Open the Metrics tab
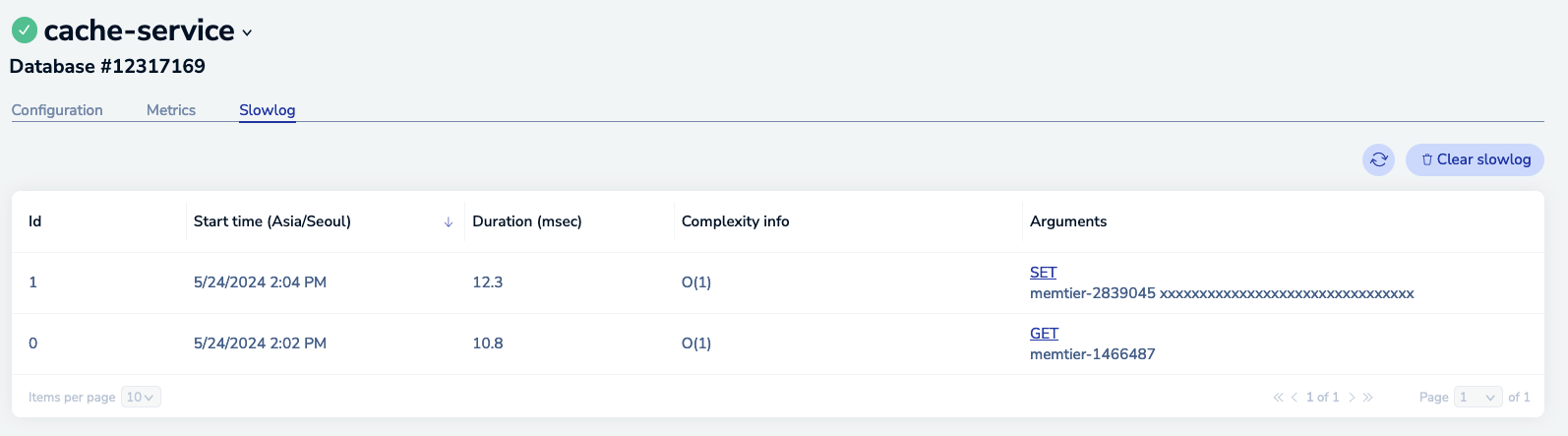The width and height of the screenshot is (1568, 436). click(171, 110)
